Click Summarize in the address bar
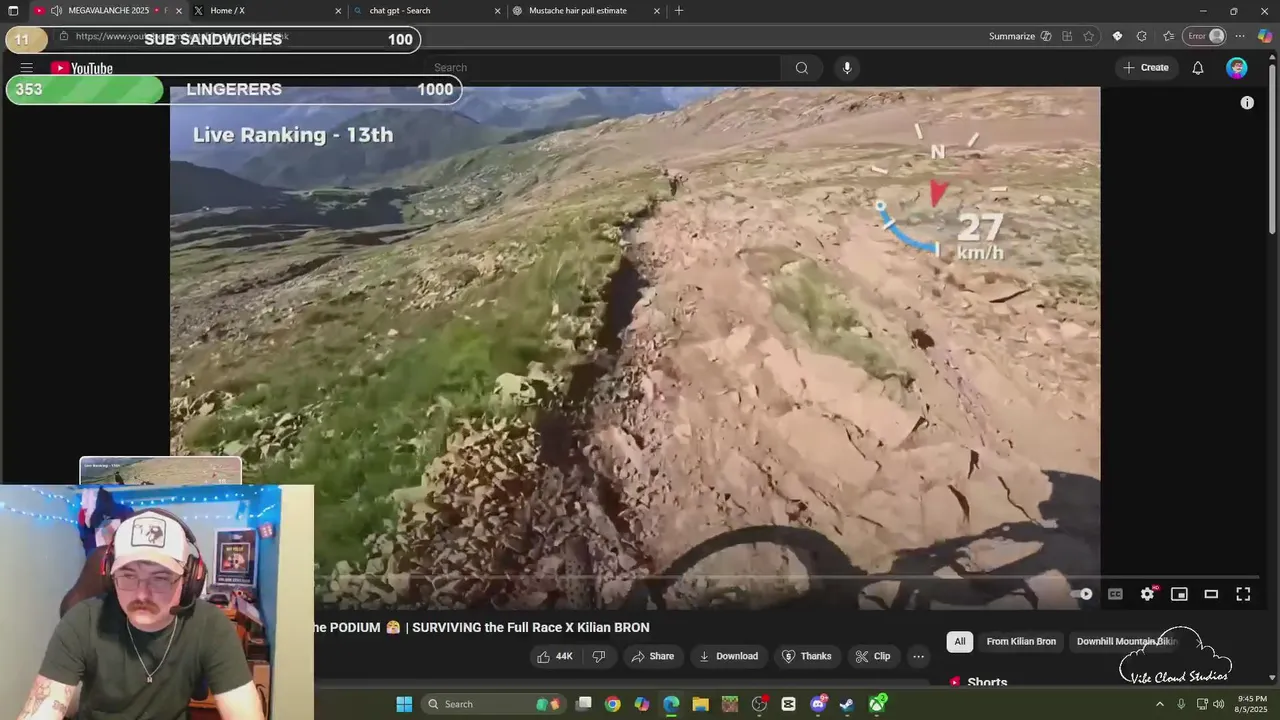 point(1020,36)
